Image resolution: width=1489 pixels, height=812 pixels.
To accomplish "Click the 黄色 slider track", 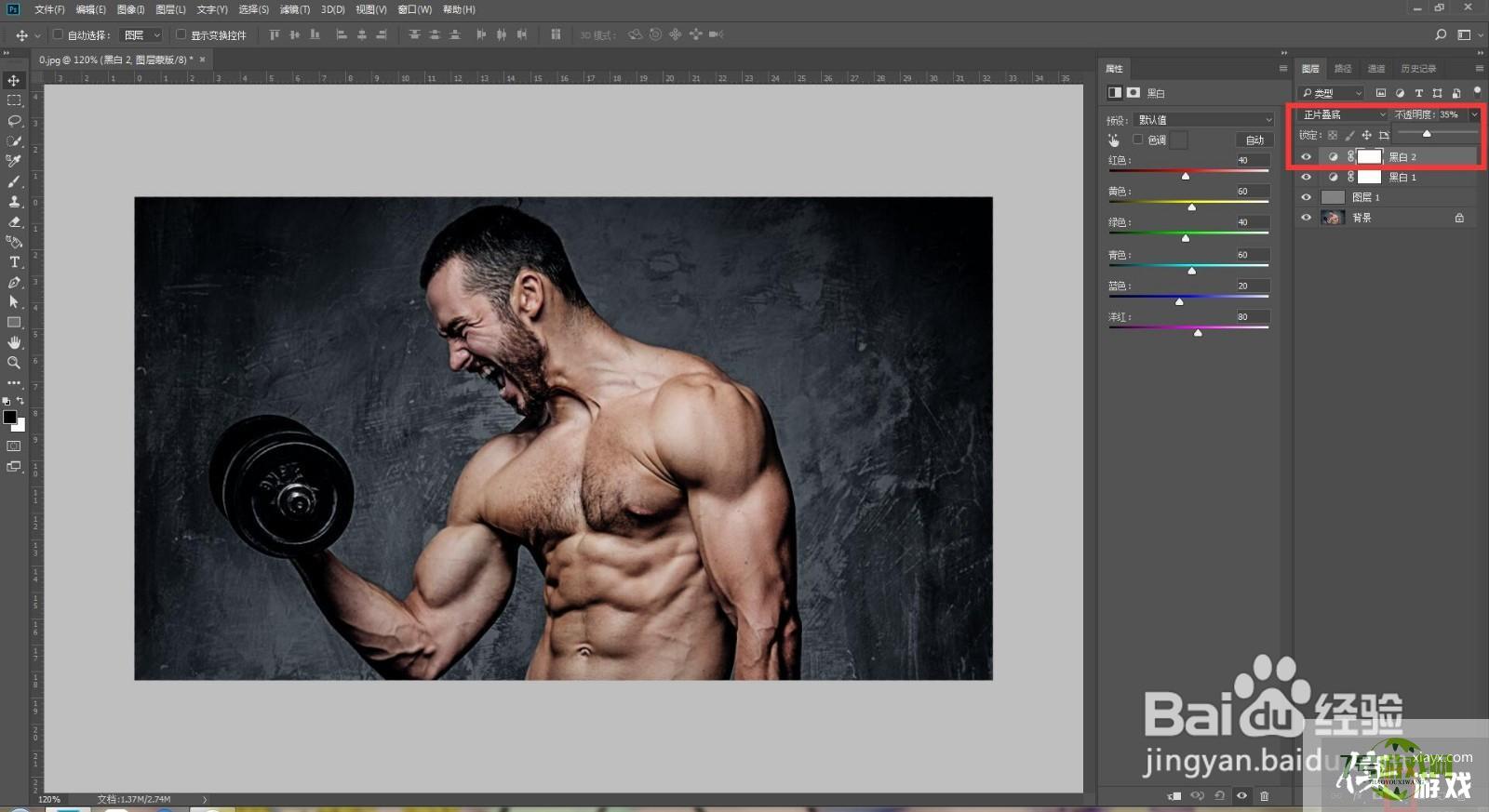I will coord(1188,202).
